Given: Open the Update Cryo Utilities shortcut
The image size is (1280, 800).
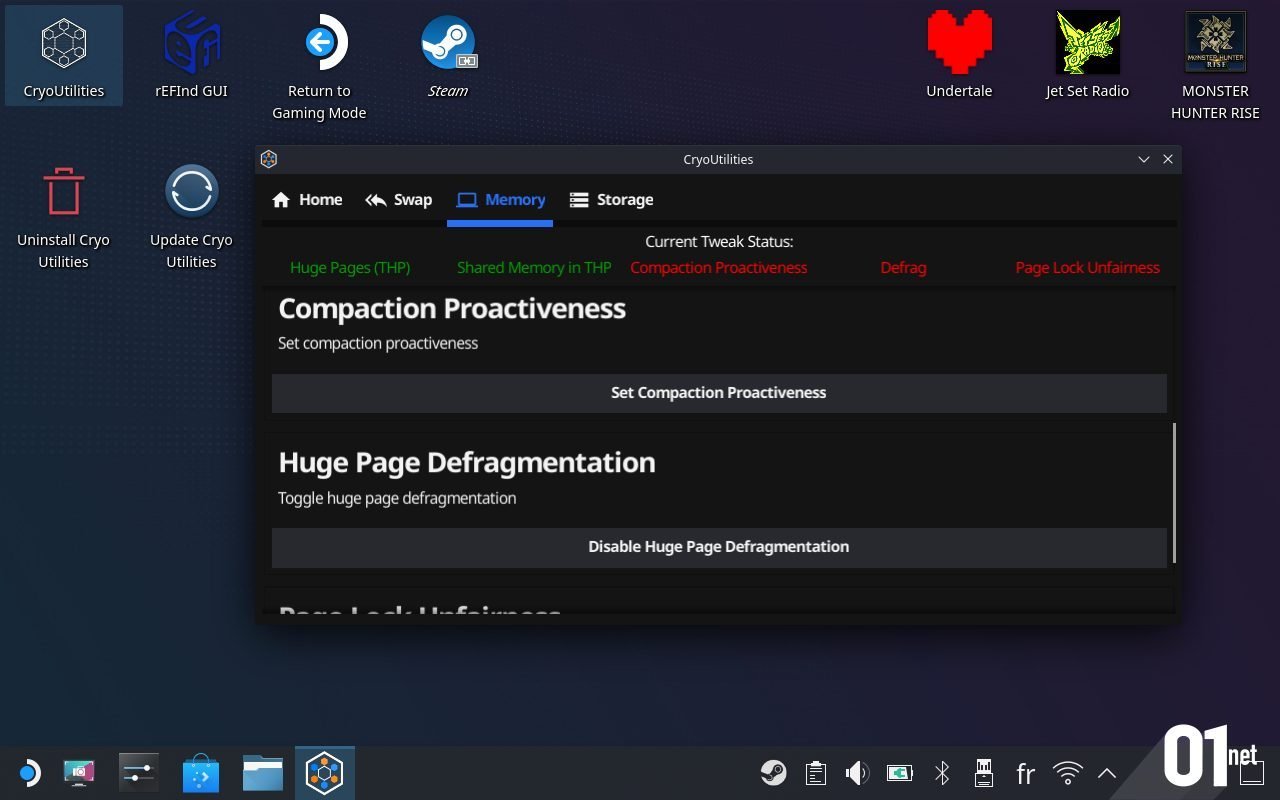Looking at the screenshot, I should point(191,216).
